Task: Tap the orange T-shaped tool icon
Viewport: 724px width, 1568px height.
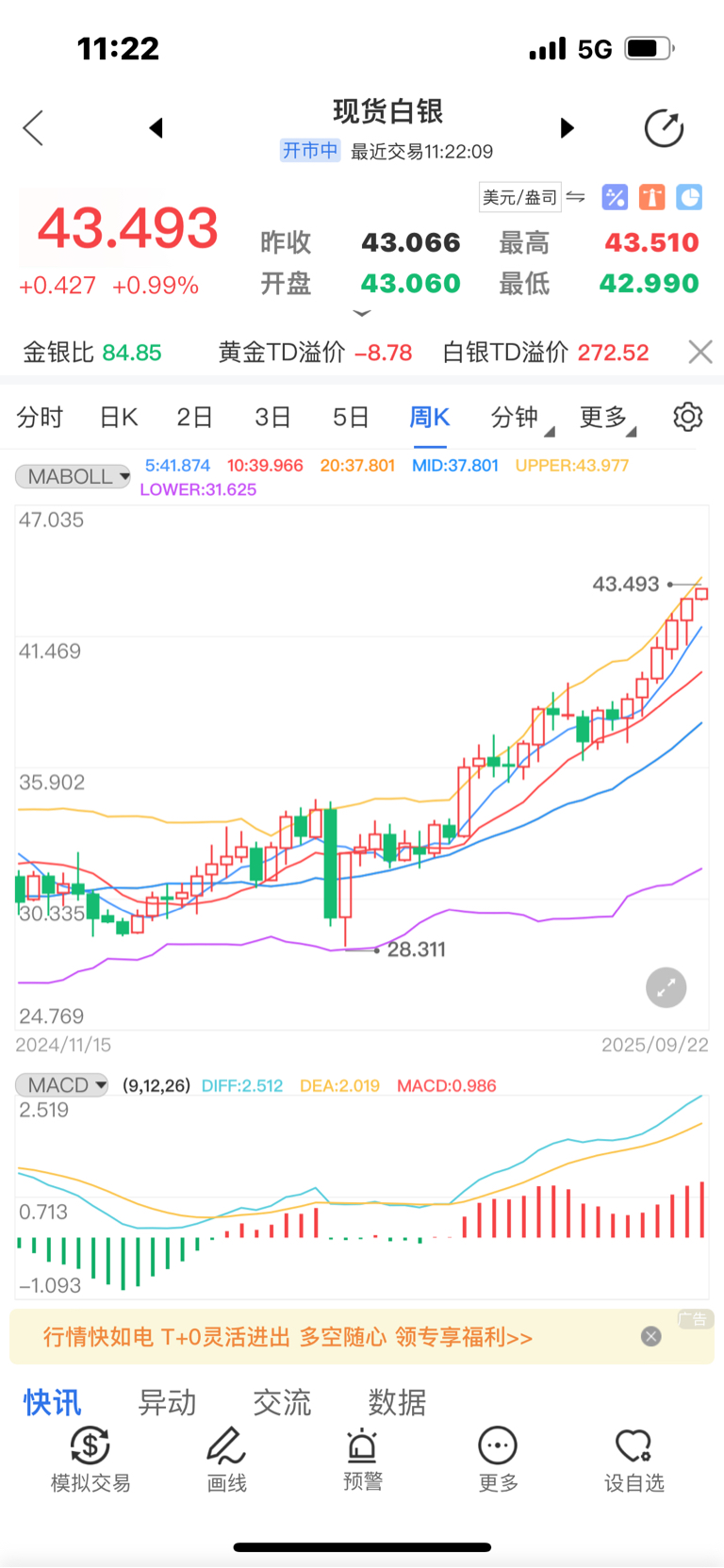Action: point(652,197)
